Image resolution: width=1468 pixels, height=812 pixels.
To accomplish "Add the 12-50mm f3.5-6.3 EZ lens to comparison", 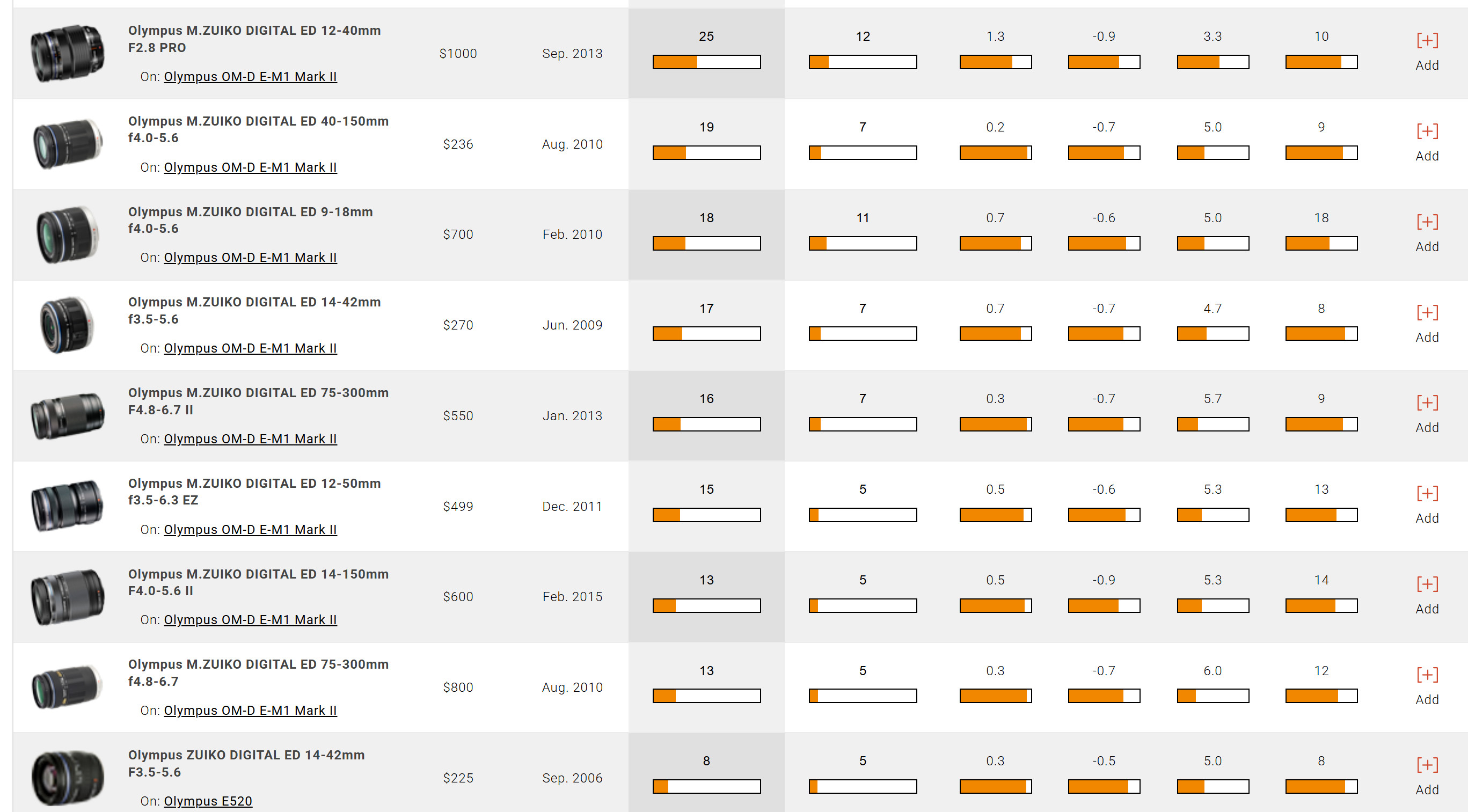I will click(x=1427, y=505).
